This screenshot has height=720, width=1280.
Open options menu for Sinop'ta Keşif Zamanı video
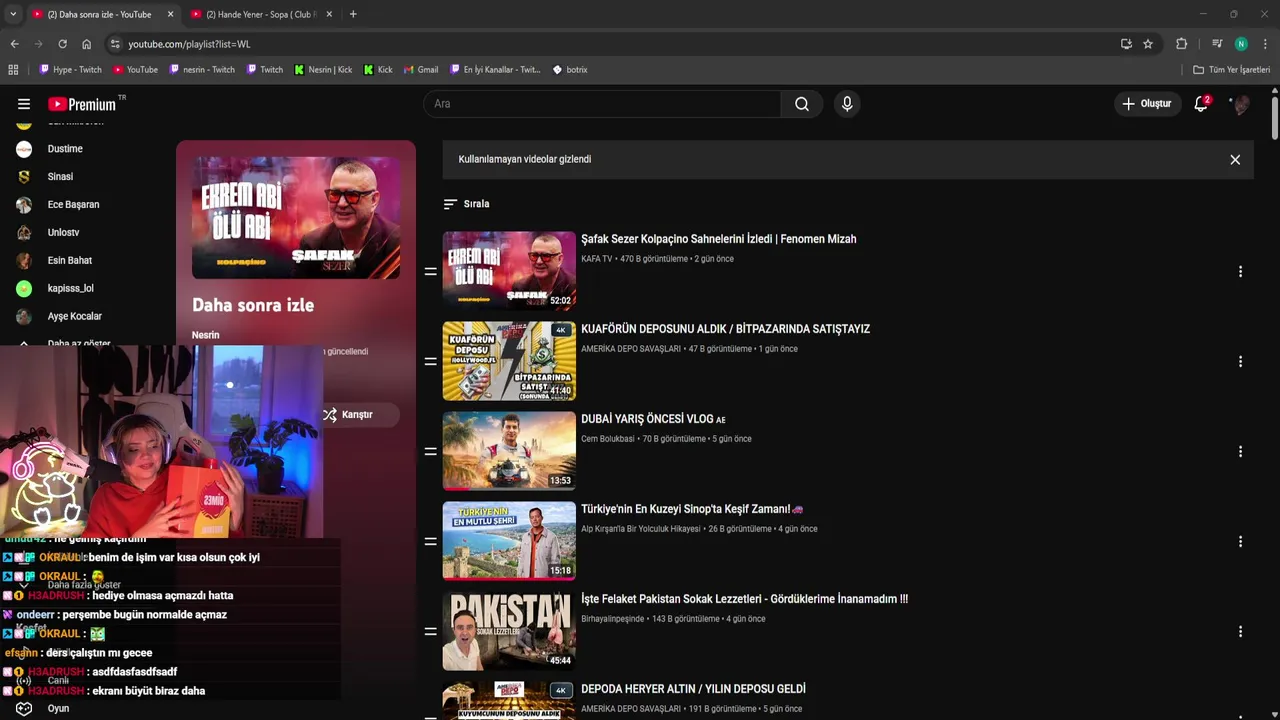click(x=1240, y=542)
